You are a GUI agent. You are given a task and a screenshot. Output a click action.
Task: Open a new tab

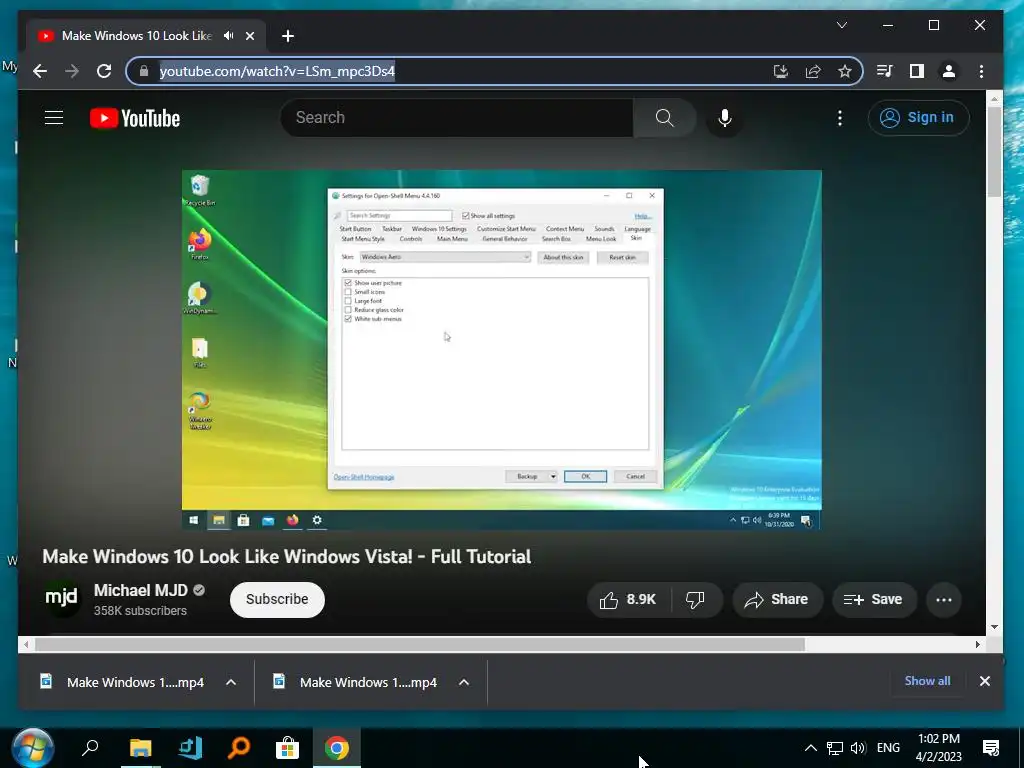[288, 36]
